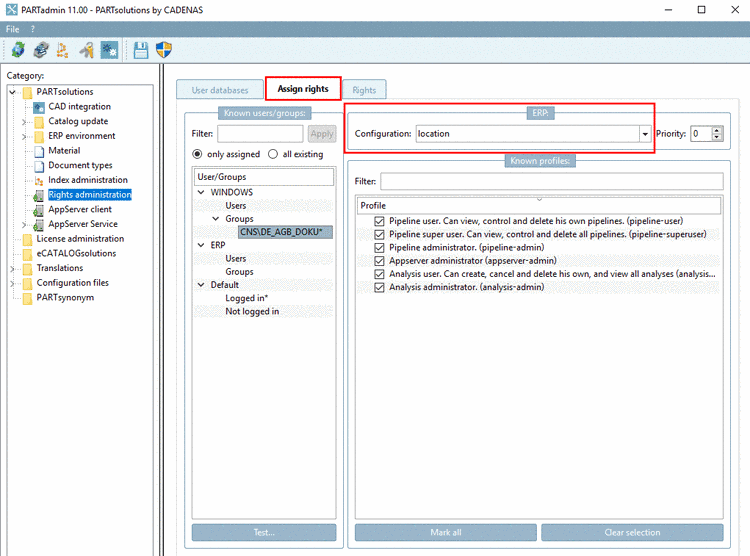Viewport: 750px width, 556px height.
Task: Click the Known profiles Filter field
Action: [552, 181]
